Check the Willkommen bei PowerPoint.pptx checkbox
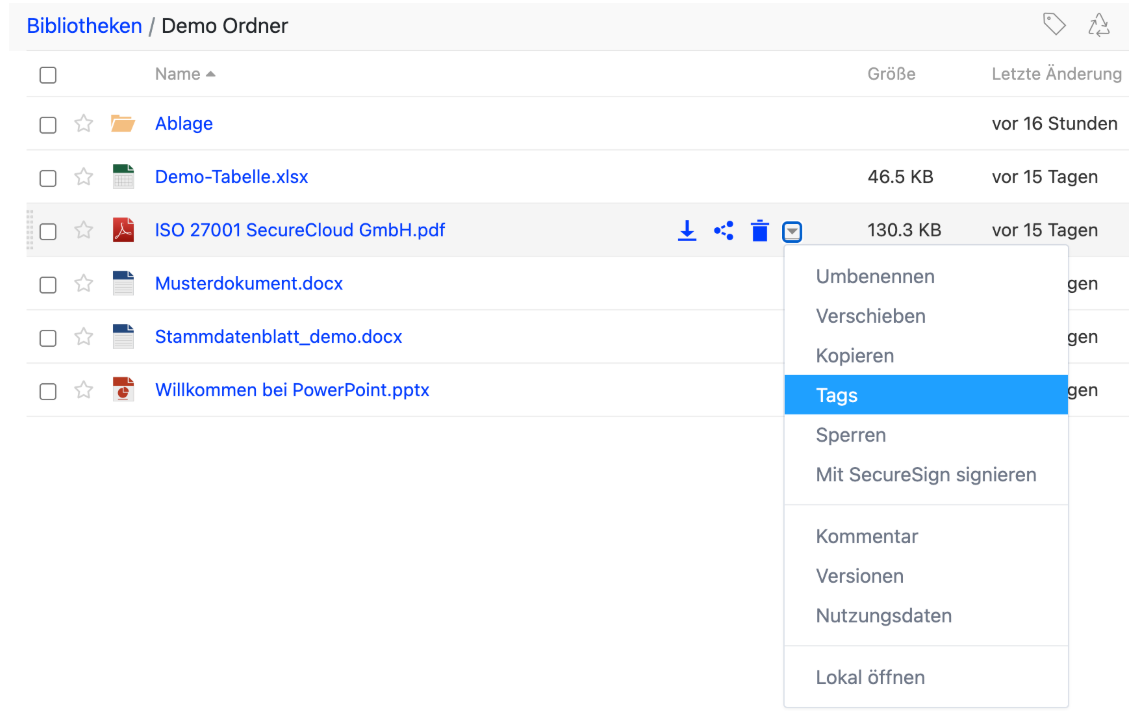 (x=48, y=391)
